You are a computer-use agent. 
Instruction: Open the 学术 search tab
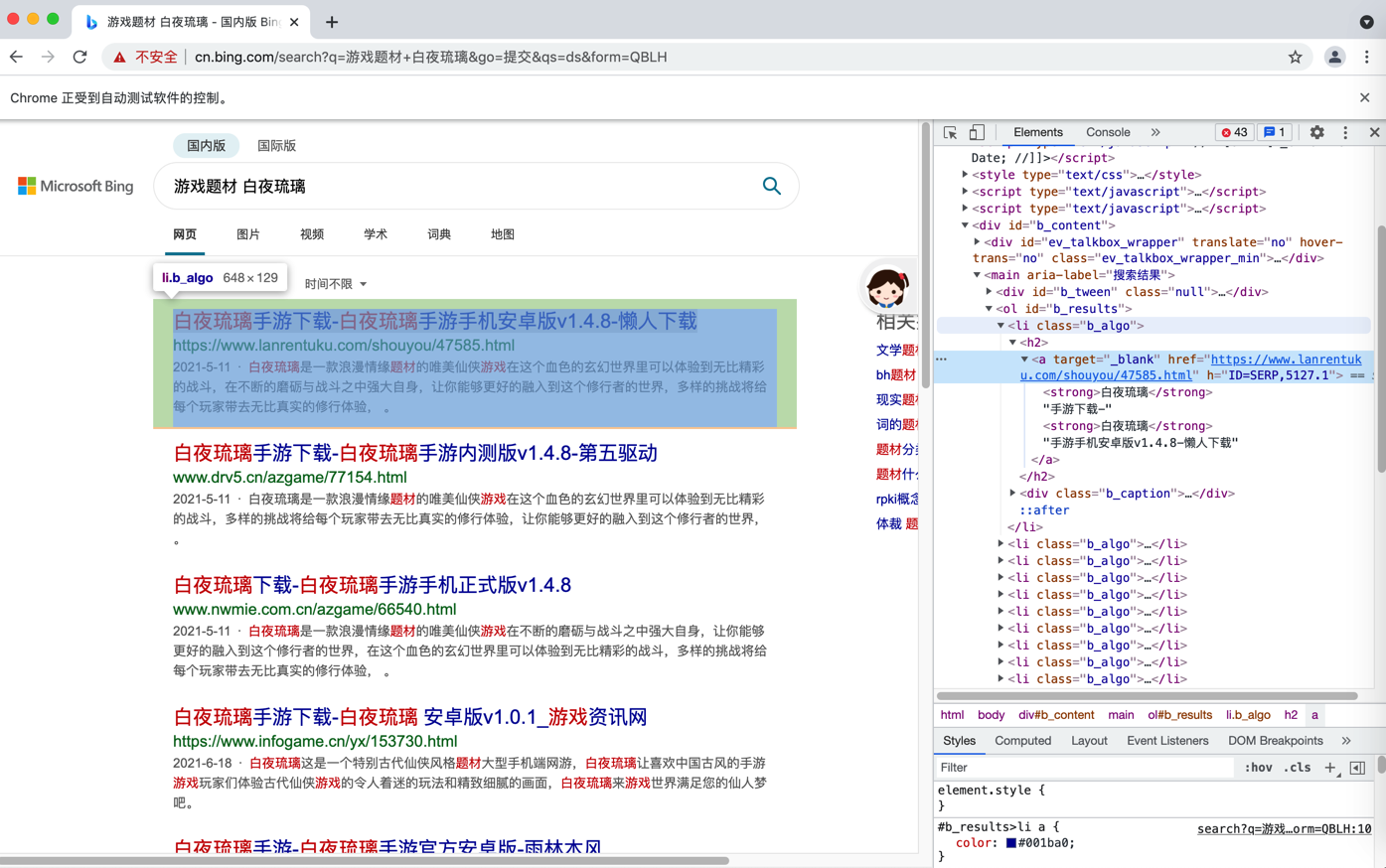pyautogui.click(x=376, y=234)
